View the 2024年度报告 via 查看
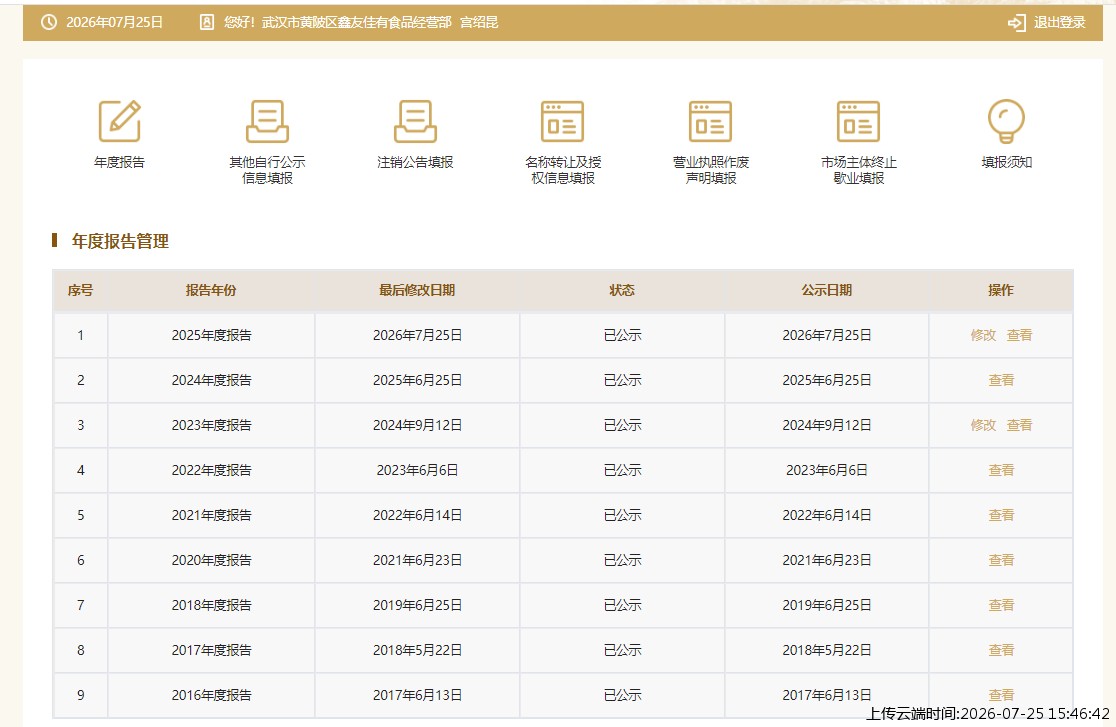Viewport: 1116px width, 727px height. pyautogui.click(x=1001, y=380)
